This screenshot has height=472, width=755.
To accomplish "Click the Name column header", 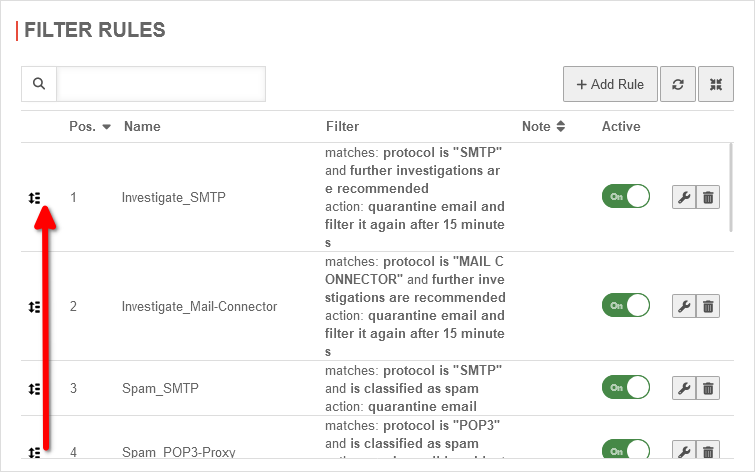I will (x=142, y=127).
